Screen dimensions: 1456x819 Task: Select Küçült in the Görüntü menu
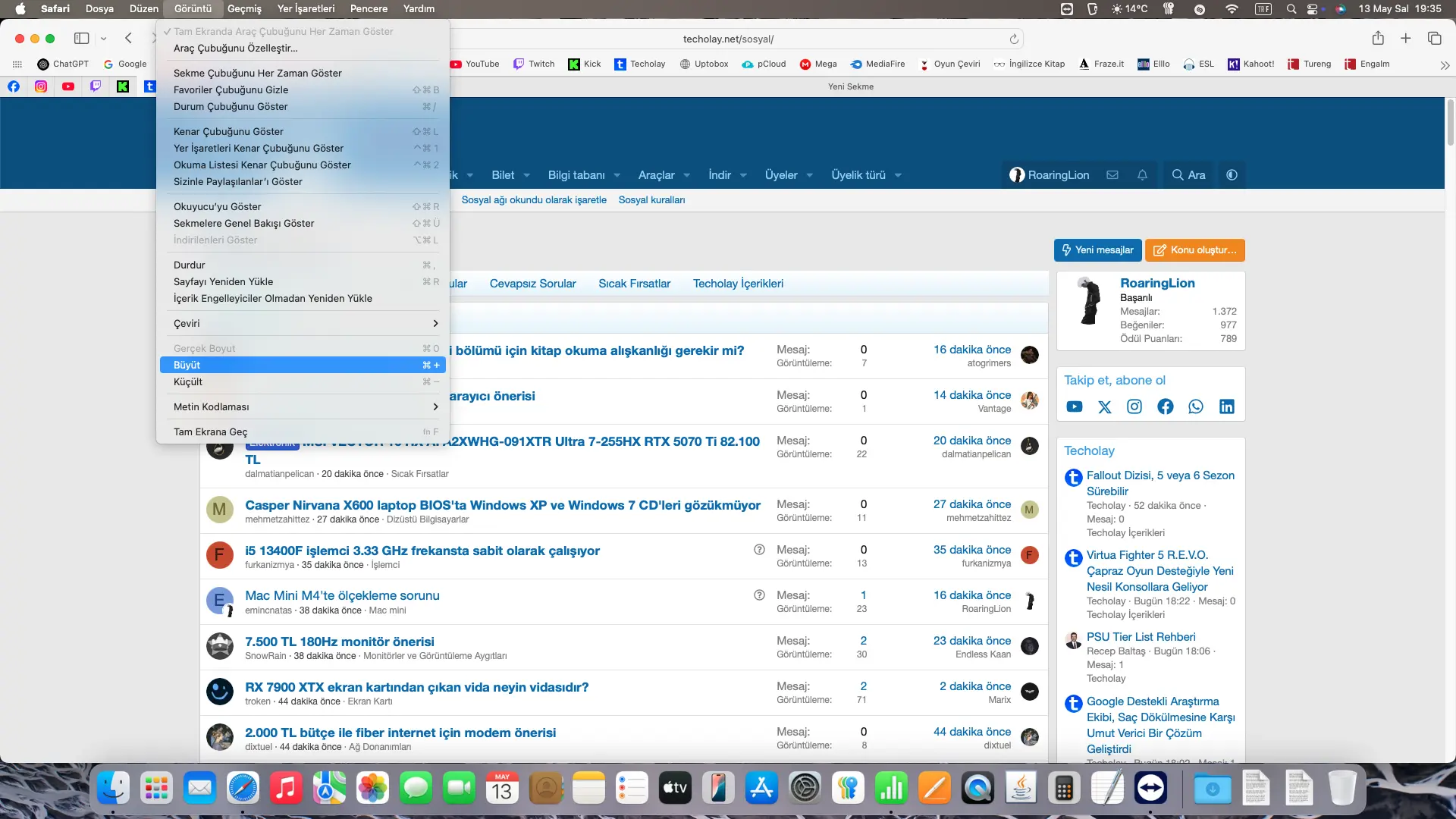303,382
